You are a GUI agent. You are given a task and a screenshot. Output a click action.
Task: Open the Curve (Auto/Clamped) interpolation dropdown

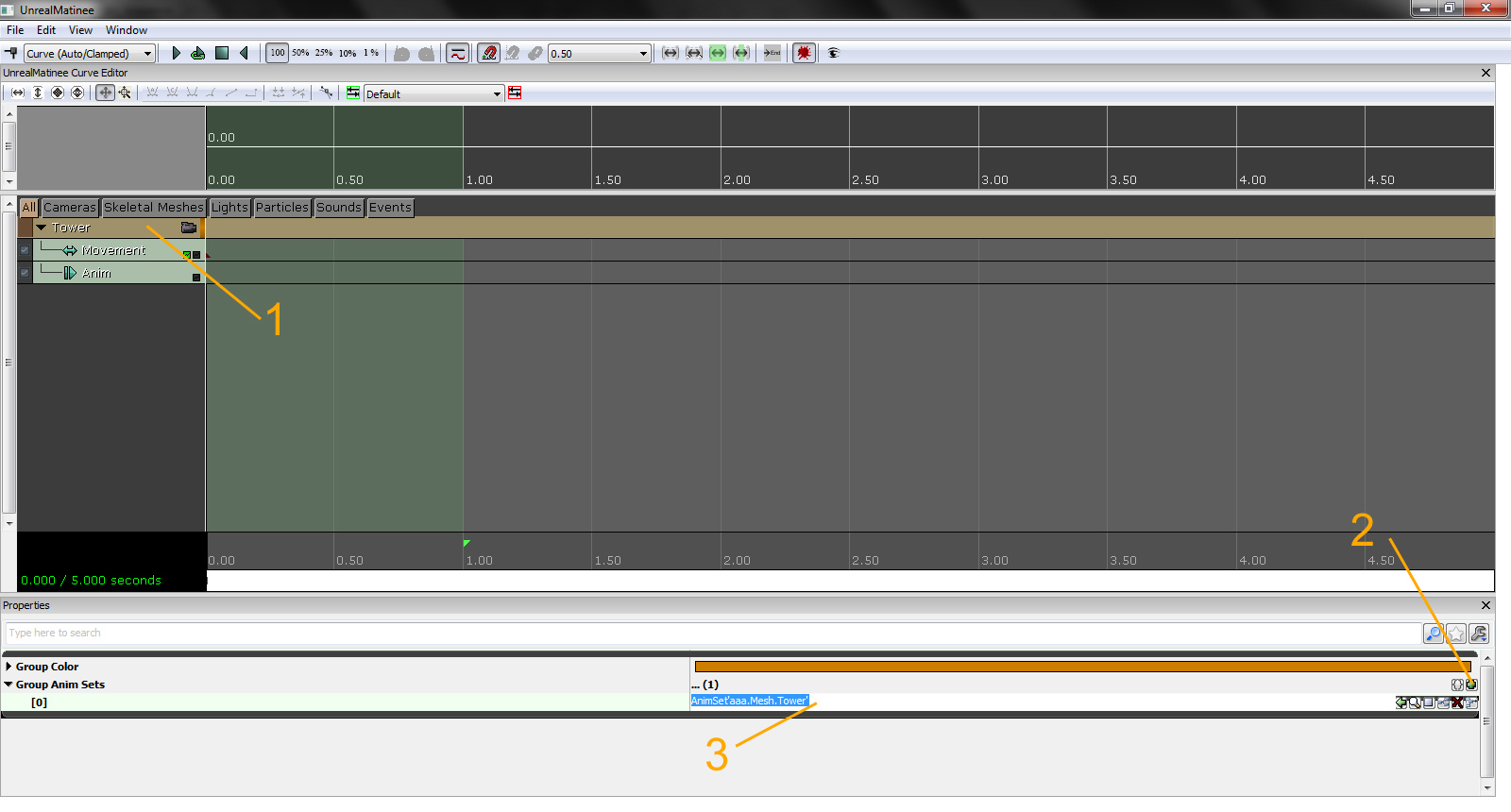pyautogui.click(x=90, y=54)
